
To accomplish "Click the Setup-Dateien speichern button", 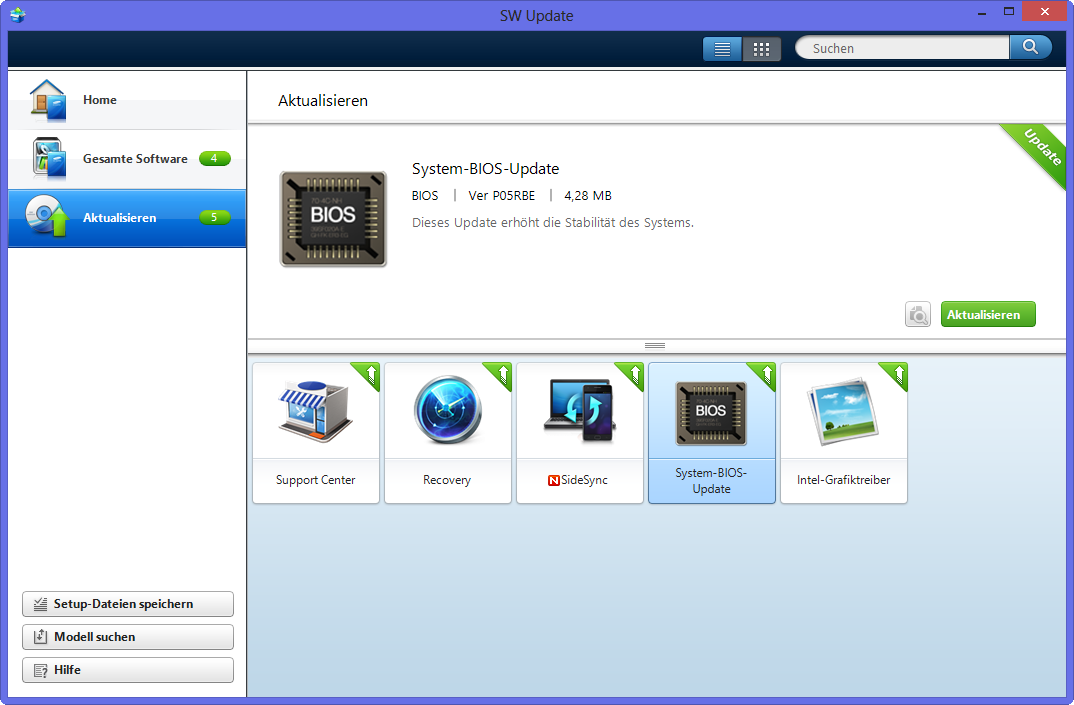I will 127,604.
